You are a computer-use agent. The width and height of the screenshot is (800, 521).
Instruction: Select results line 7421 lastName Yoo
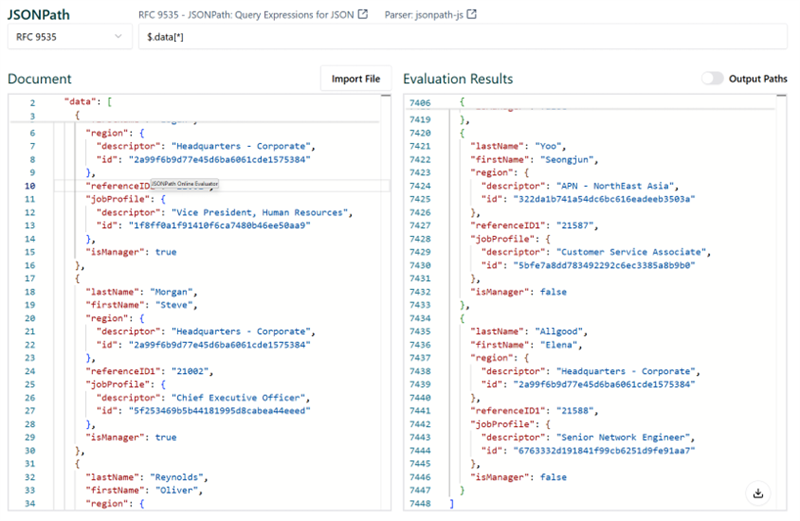pyautogui.click(x=518, y=146)
